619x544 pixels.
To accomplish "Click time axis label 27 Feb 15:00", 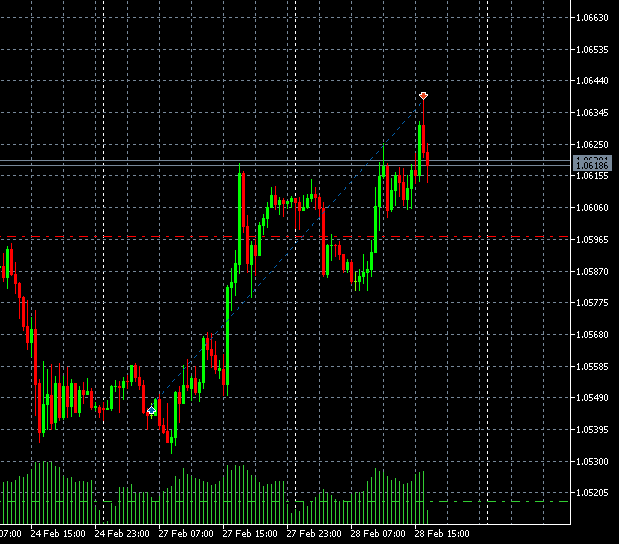I will pos(250,534).
